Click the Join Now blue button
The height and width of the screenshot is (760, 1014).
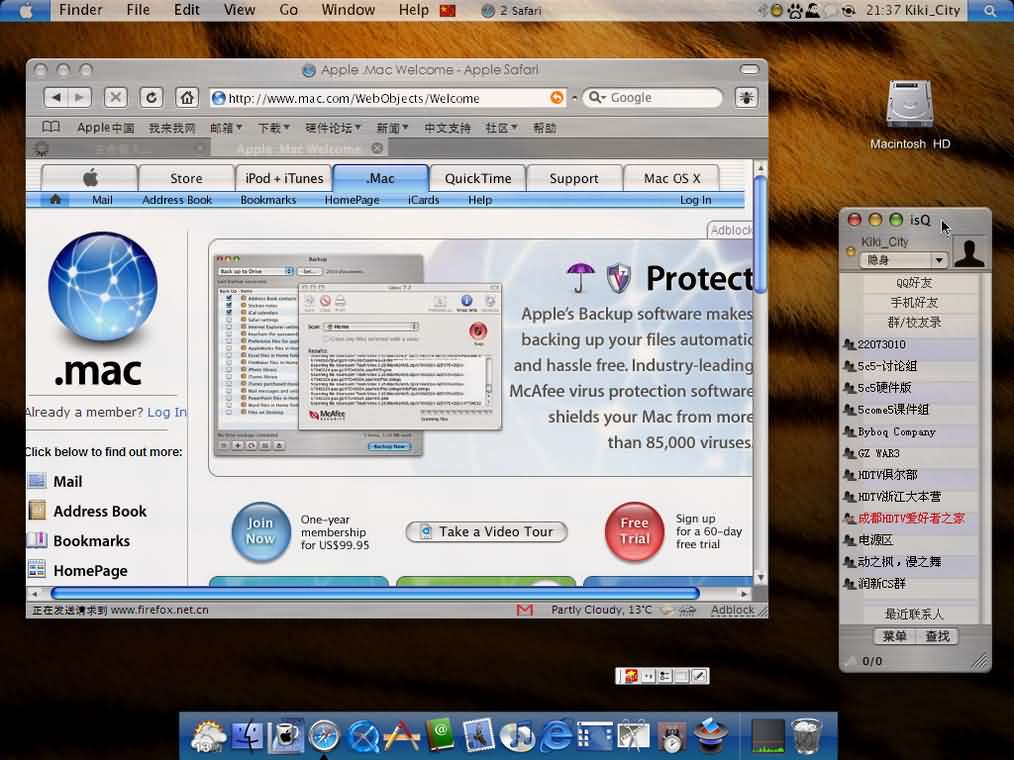pyautogui.click(x=261, y=531)
